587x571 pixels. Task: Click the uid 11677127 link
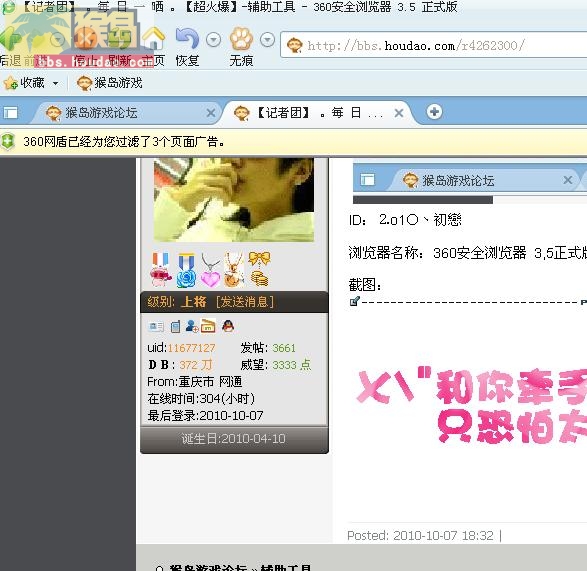point(191,348)
